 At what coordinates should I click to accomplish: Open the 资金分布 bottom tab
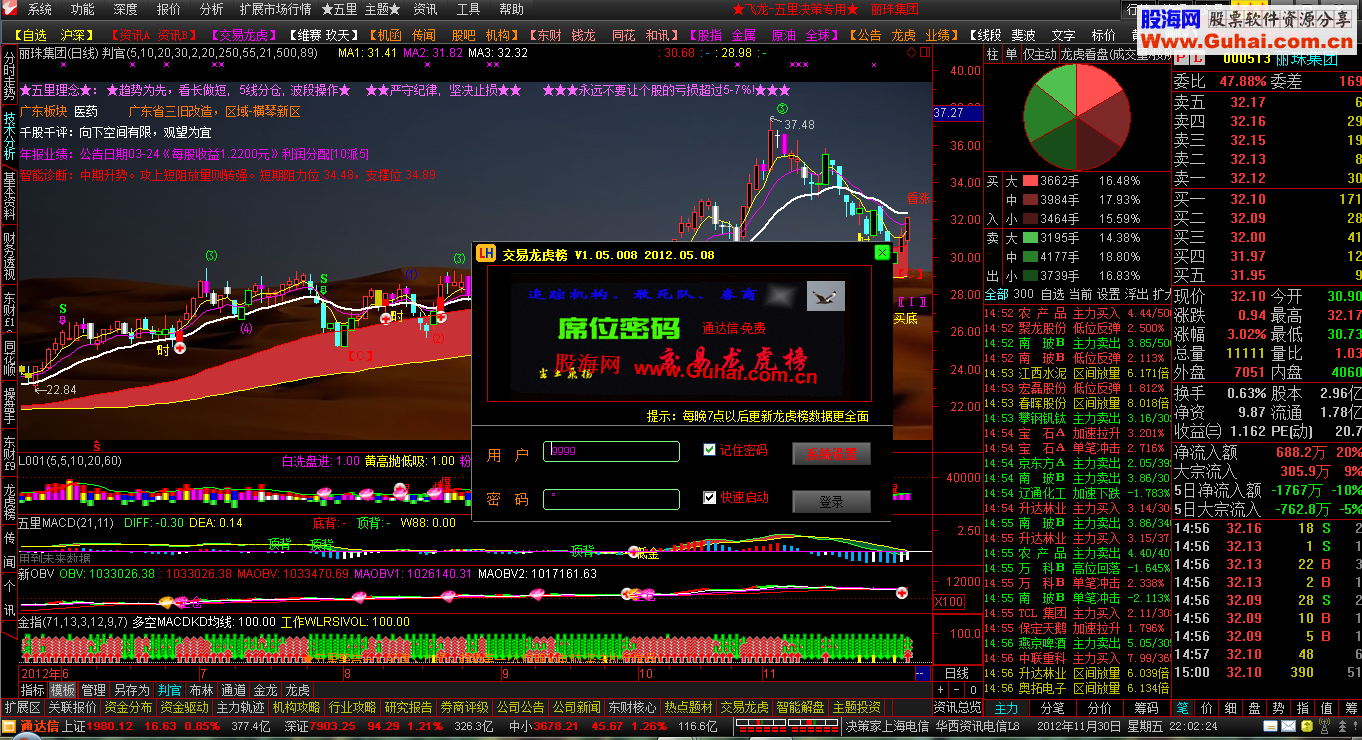(128, 707)
